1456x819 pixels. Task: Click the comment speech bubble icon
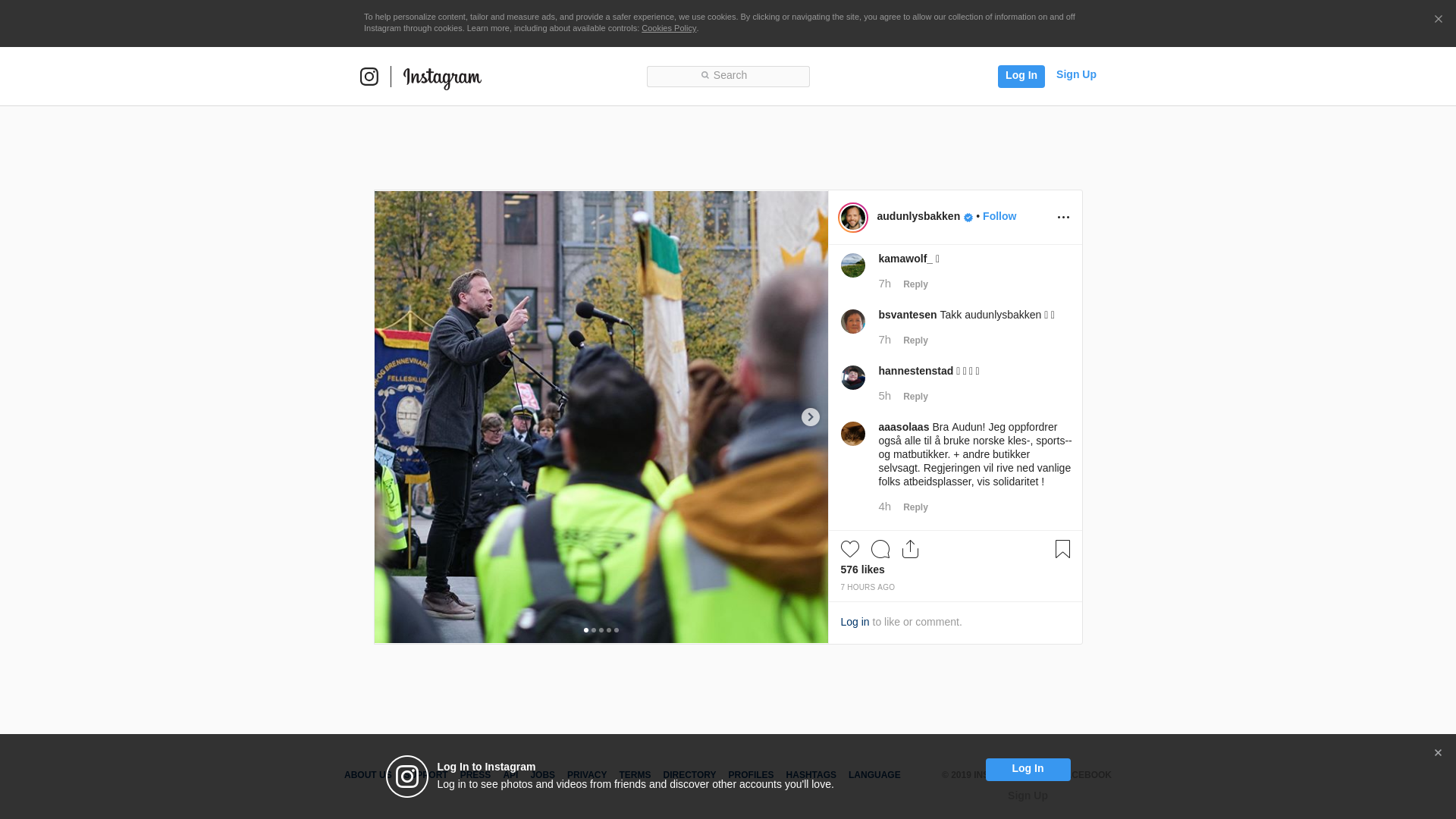click(x=880, y=549)
